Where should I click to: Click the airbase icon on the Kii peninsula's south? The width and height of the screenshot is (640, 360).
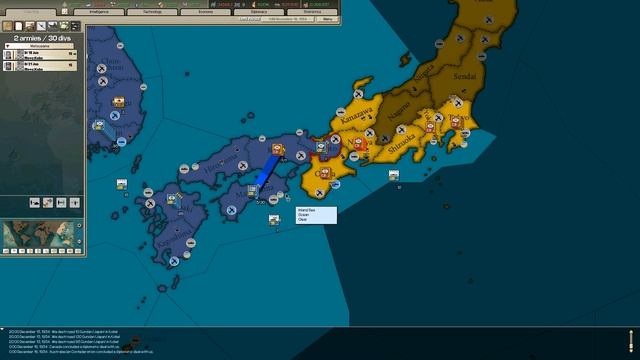(x=320, y=193)
